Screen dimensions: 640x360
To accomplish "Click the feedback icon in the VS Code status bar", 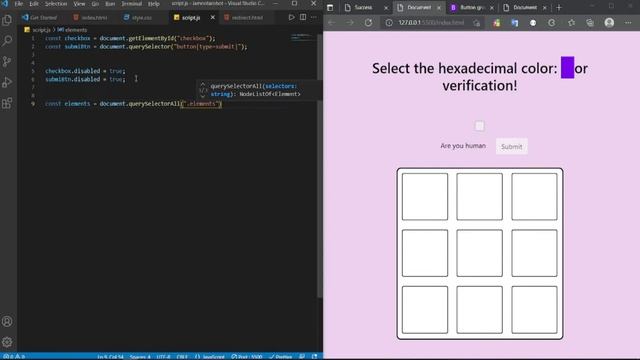I will pyautogui.click(x=302, y=356).
